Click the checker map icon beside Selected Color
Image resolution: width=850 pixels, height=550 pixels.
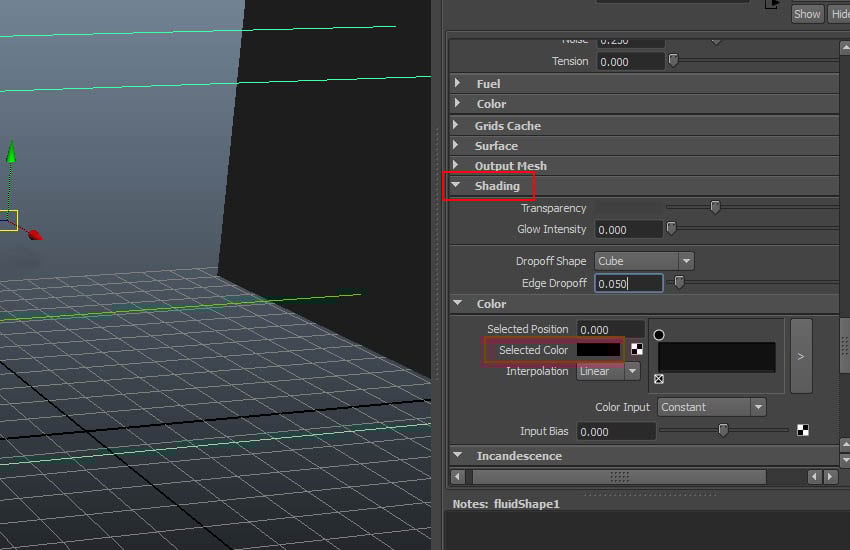(x=636, y=350)
